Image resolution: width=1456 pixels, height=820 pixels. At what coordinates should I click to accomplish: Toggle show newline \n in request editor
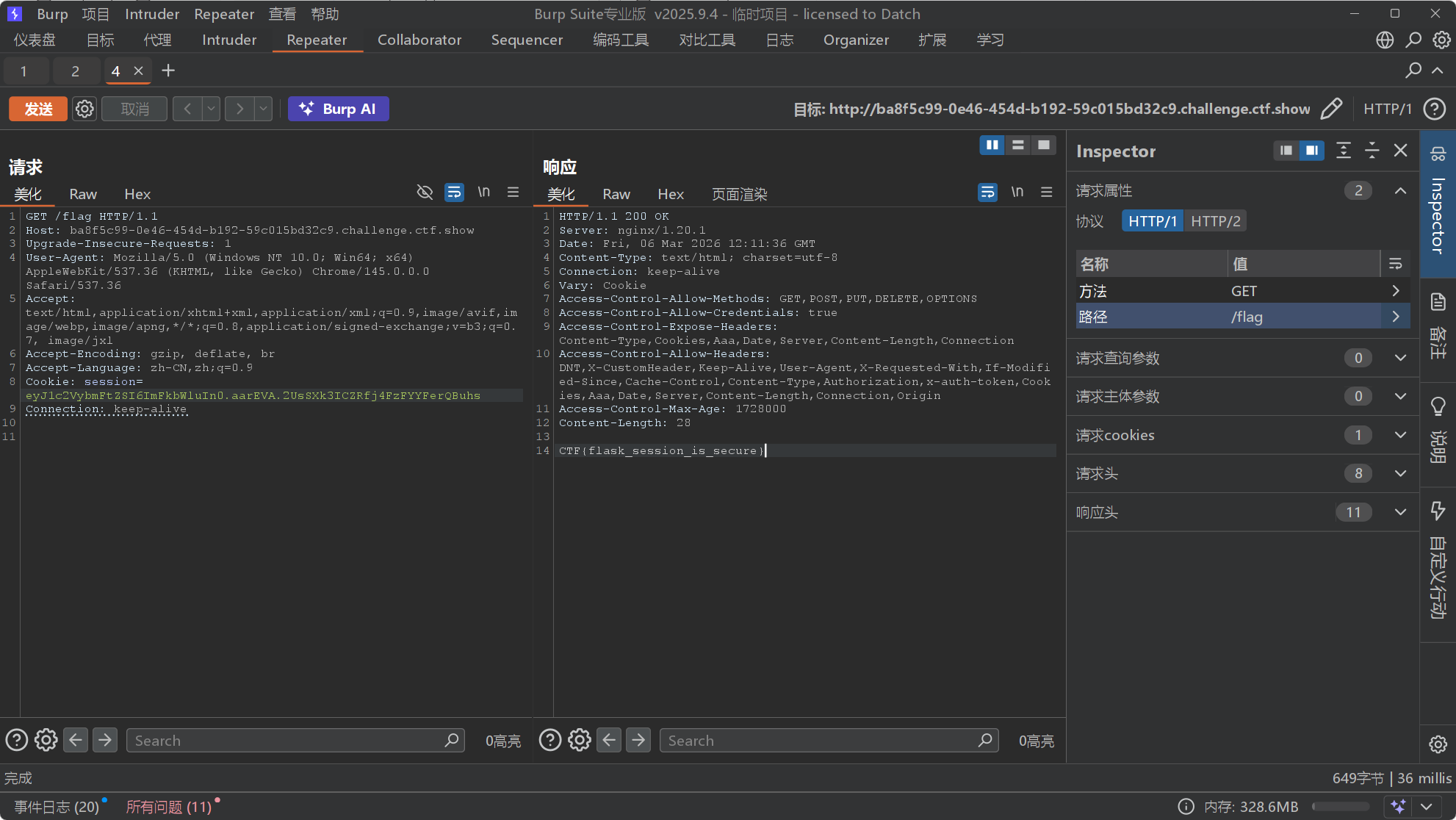pos(483,193)
